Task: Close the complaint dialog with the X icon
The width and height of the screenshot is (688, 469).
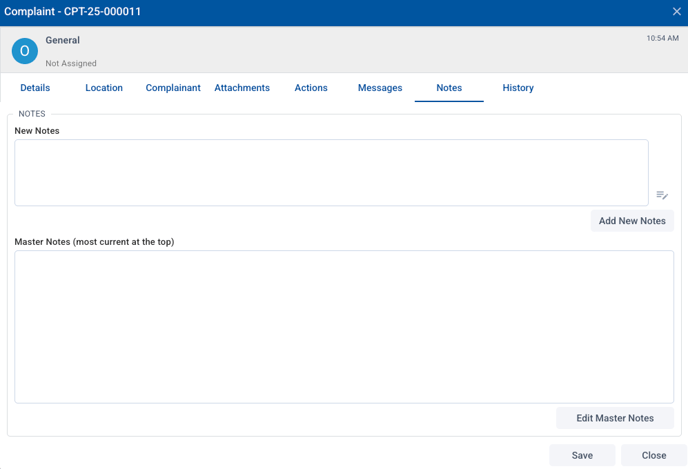Action: pos(676,12)
